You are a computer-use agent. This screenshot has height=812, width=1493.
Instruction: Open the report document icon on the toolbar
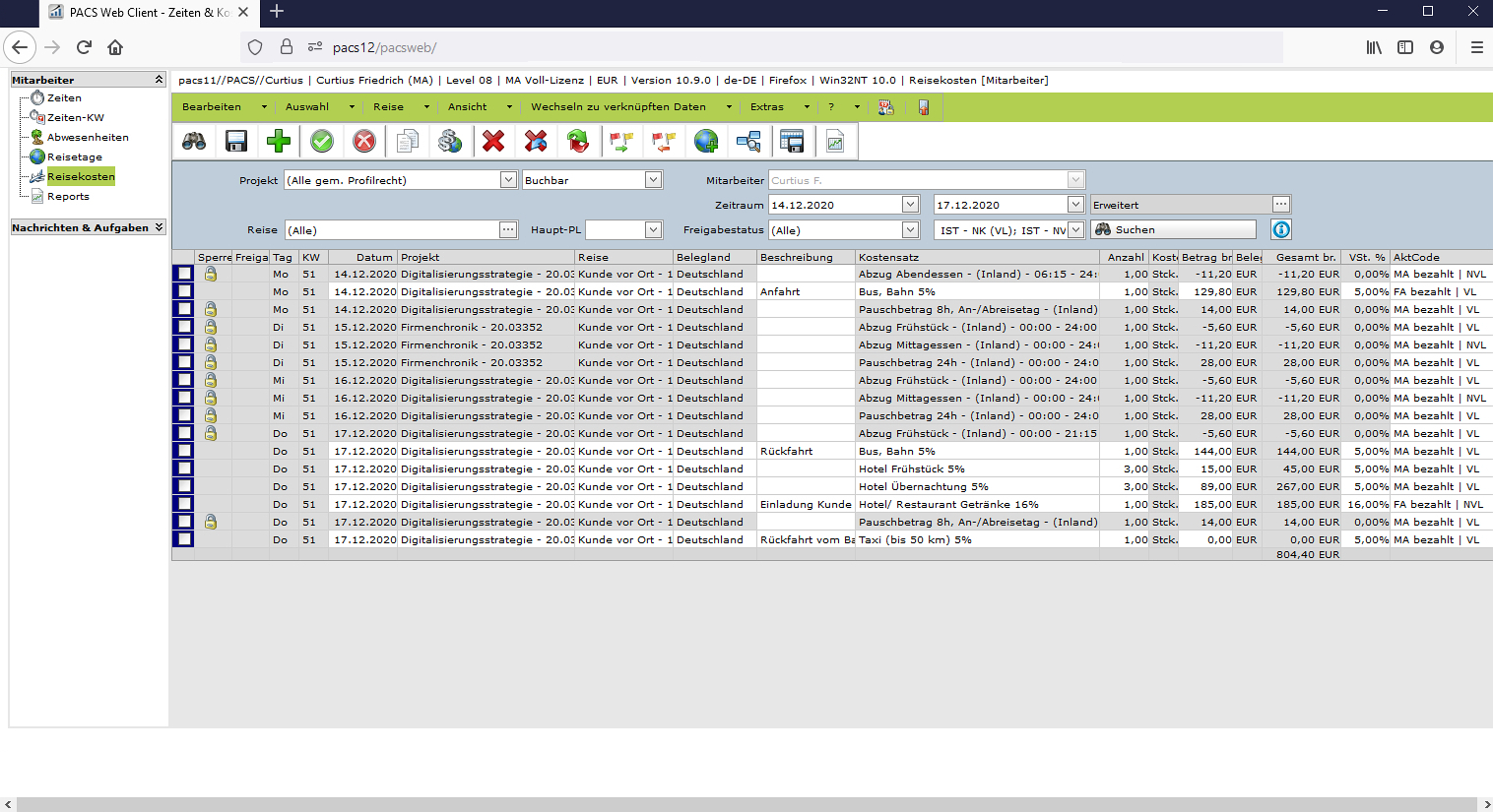[833, 141]
